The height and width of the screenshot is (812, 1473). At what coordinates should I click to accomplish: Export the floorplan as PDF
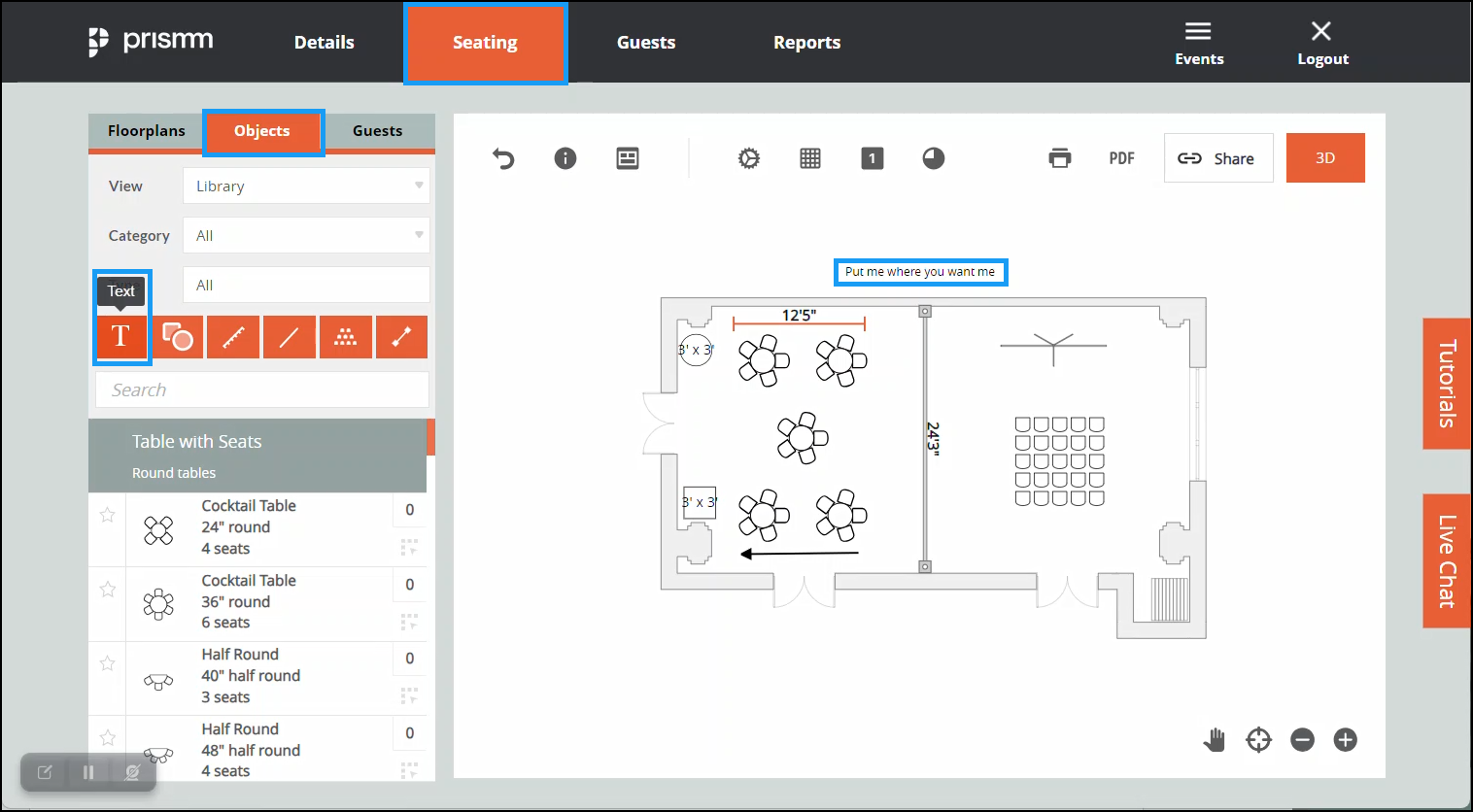[1122, 158]
